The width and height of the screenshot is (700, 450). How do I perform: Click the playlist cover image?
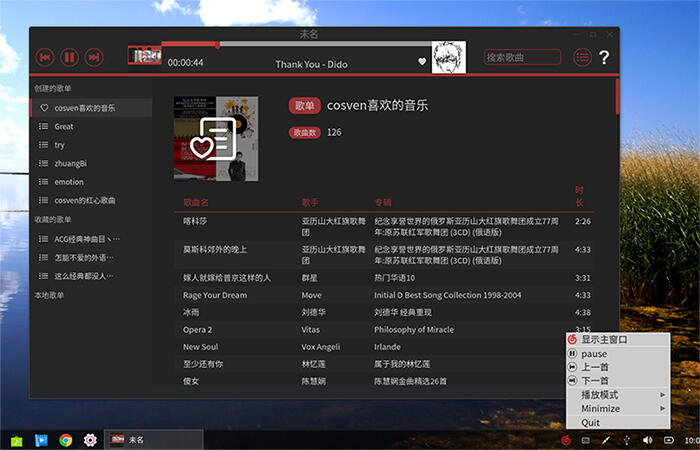pos(216,139)
